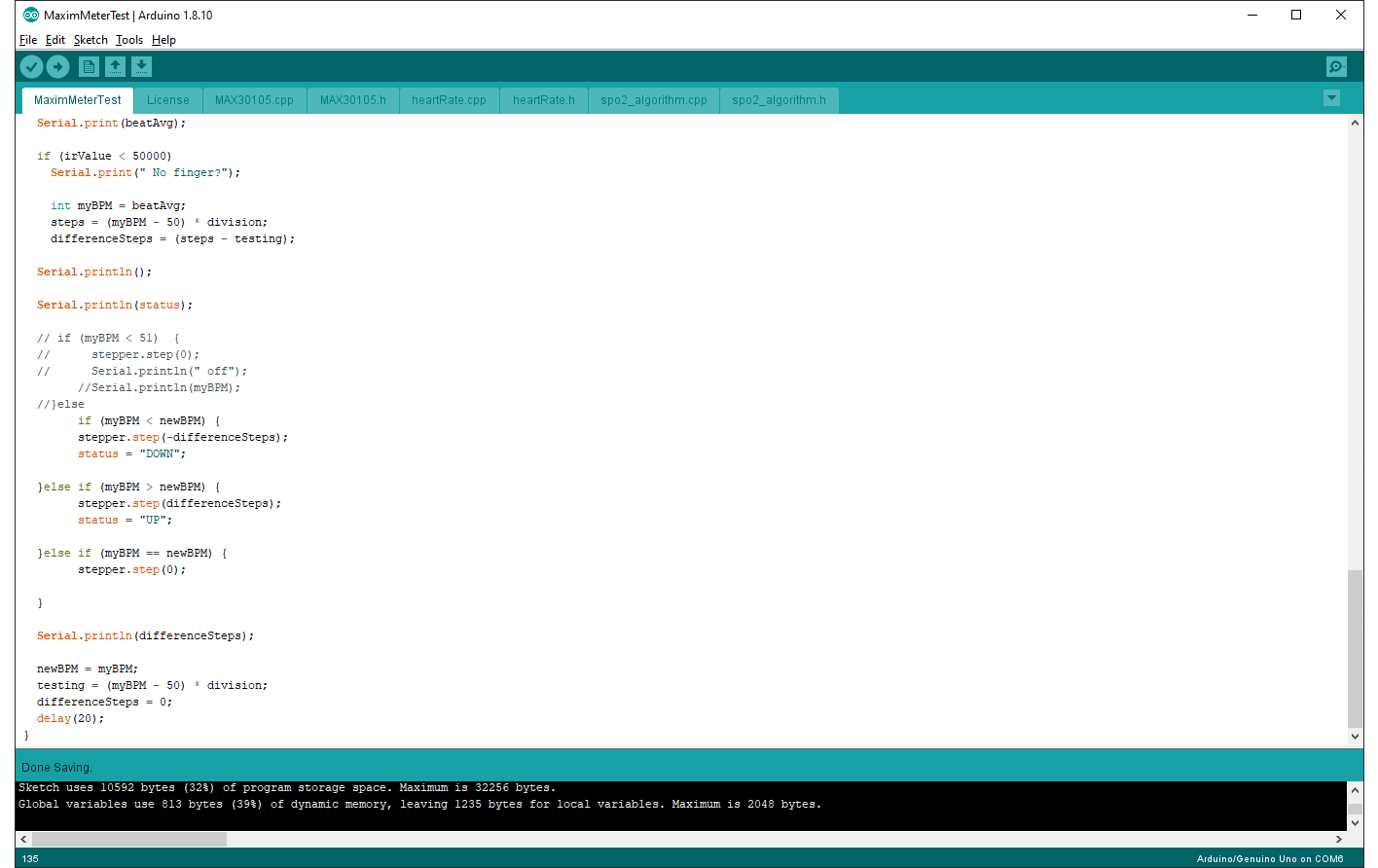The height and width of the screenshot is (868, 1378).
Task: Minimize the Arduino window
Action: coord(1252,15)
